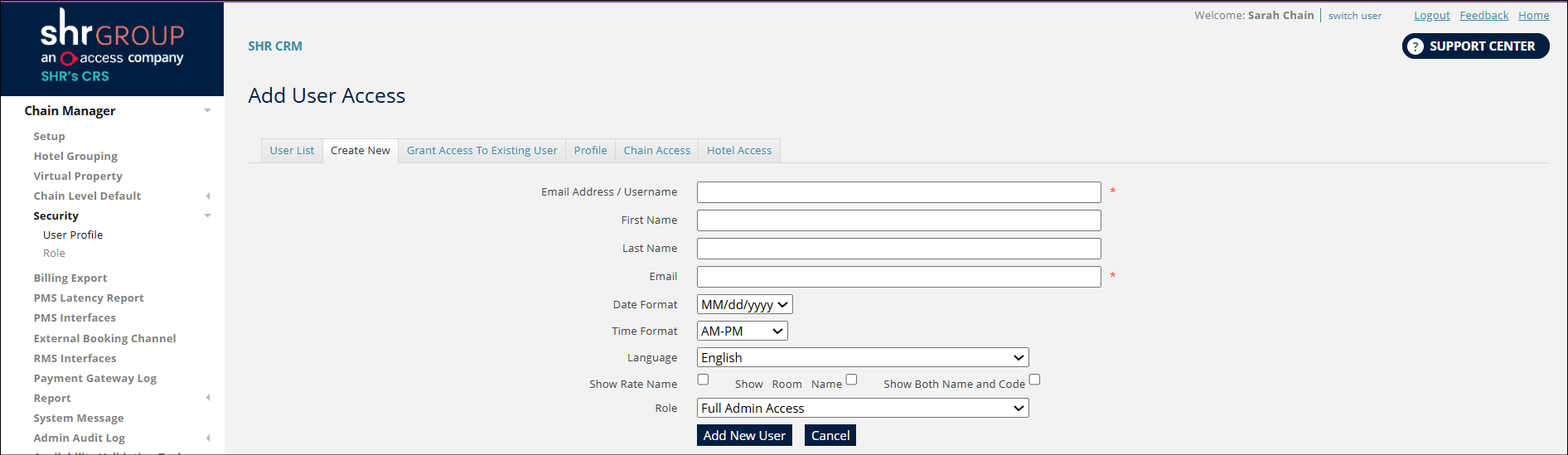Open Role under Security
Viewport: 1568px width, 455px height.
pos(54,254)
